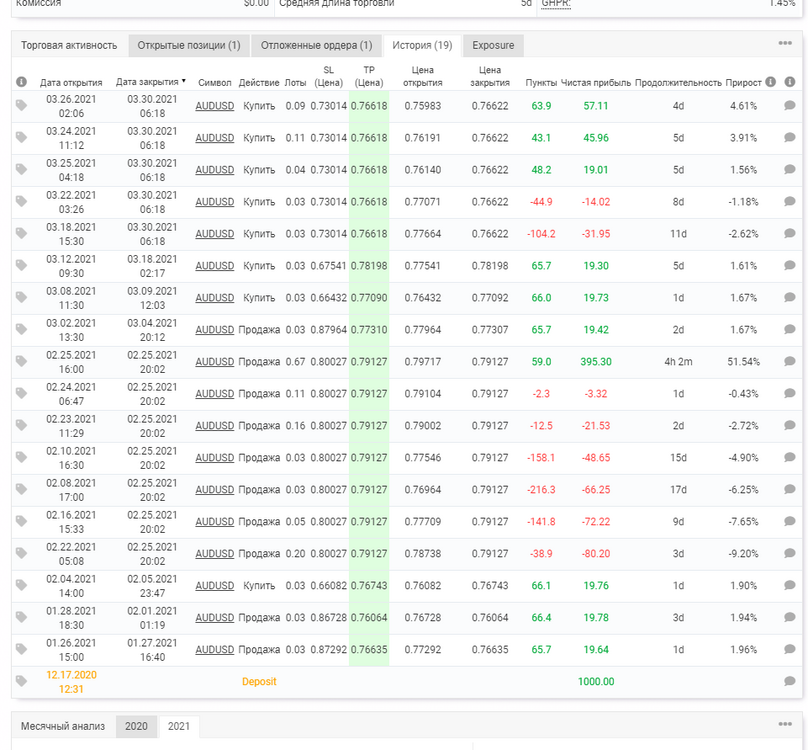Select the Exposure tab

(493, 45)
